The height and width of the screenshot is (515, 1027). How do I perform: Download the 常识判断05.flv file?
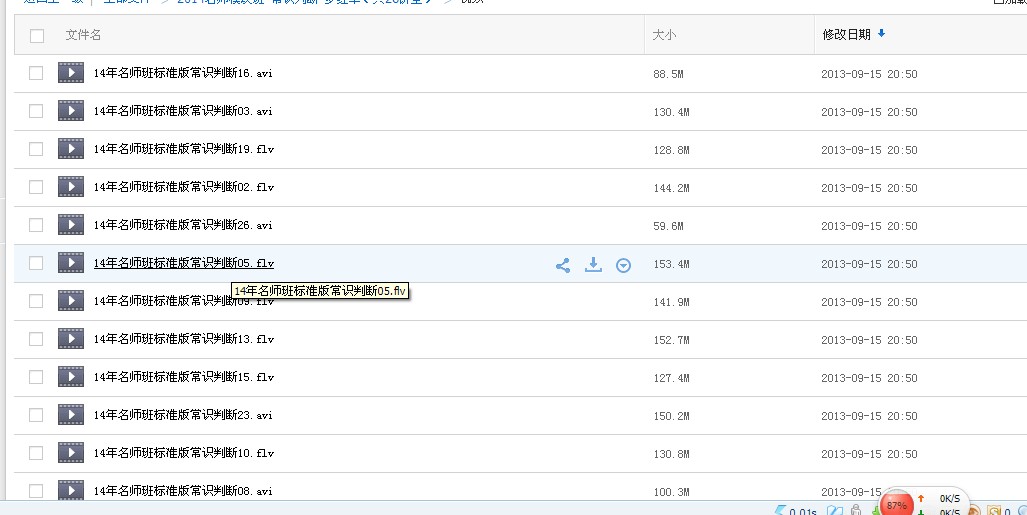tap(593, 265)
